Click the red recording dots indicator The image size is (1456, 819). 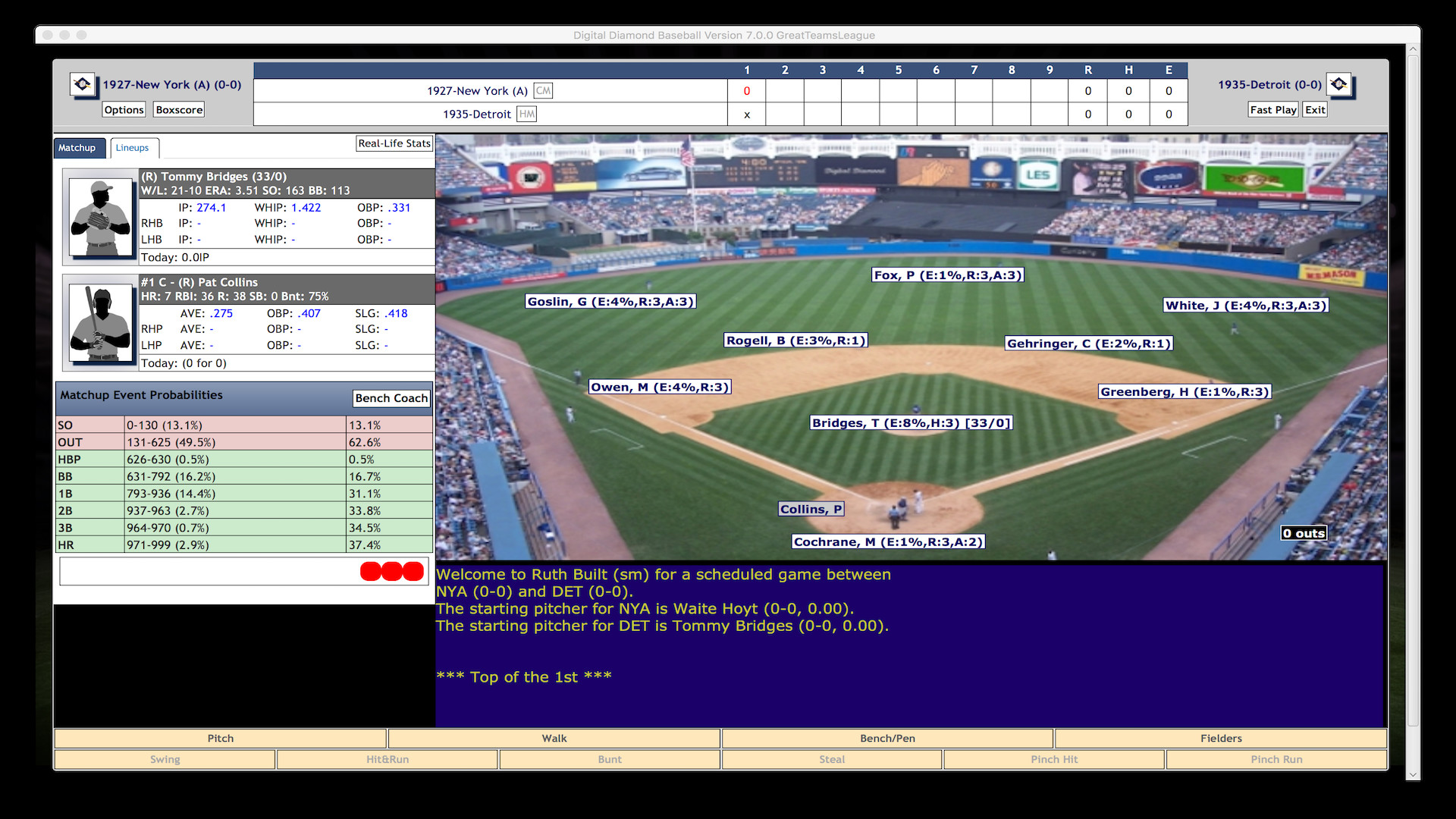tap(392, 571)
